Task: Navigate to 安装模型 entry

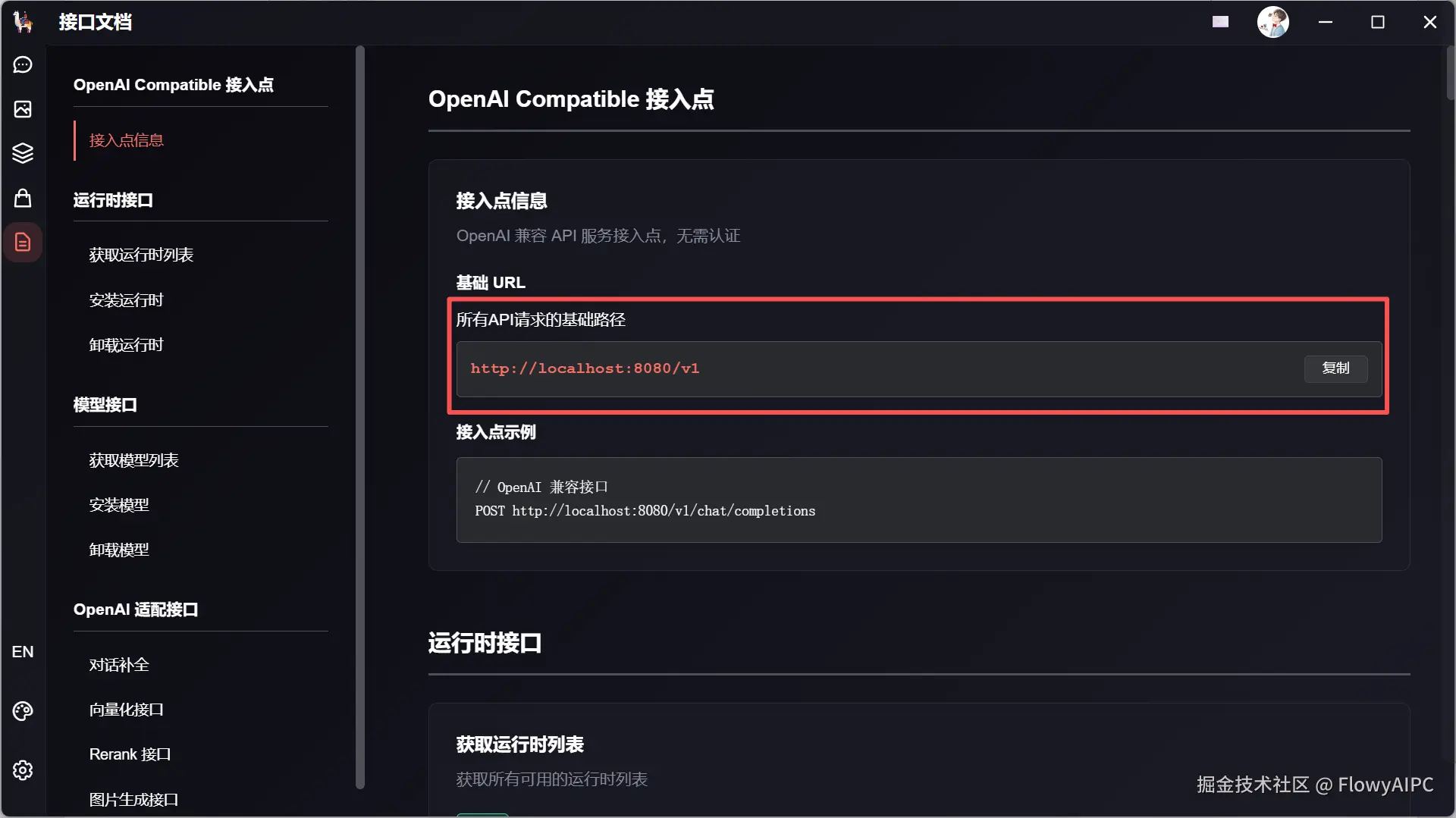Action: pyautogui.click(x=119, y=505)
